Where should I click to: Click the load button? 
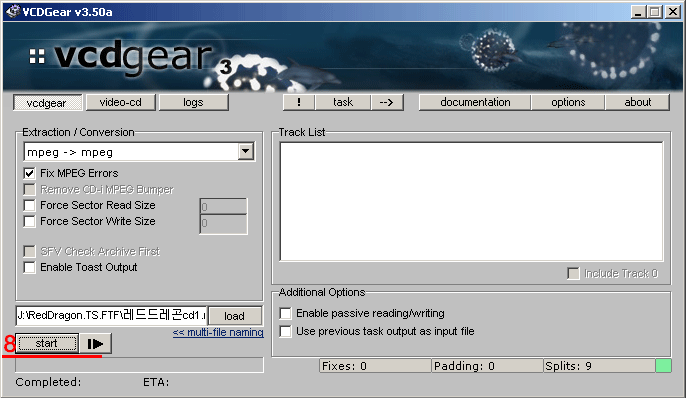pos(235,316)
